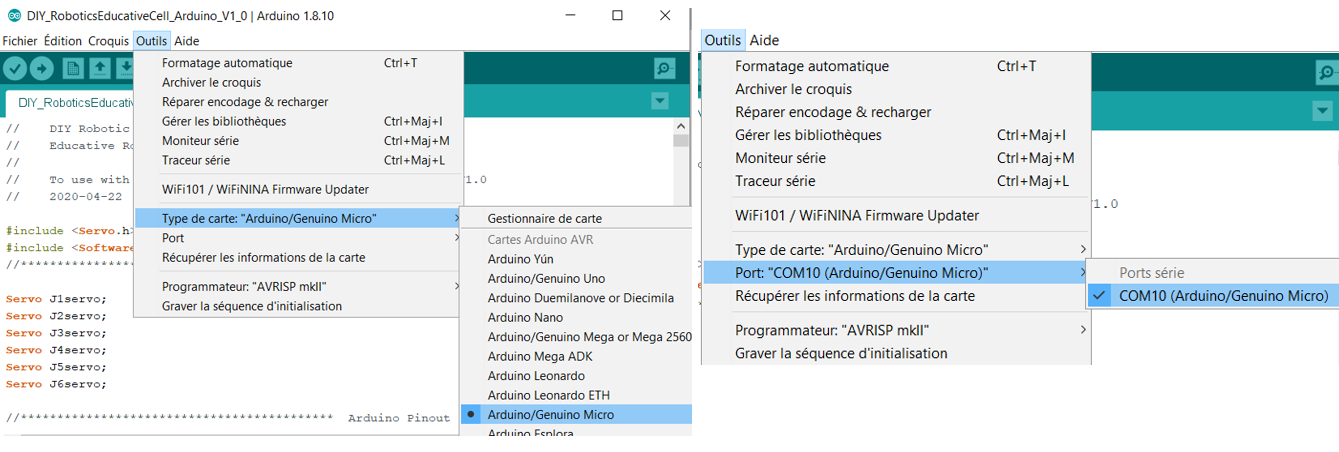Viewport: 1339px width, 452px height.
Task: Maximize the Arduino window
Action: [618, 15]
